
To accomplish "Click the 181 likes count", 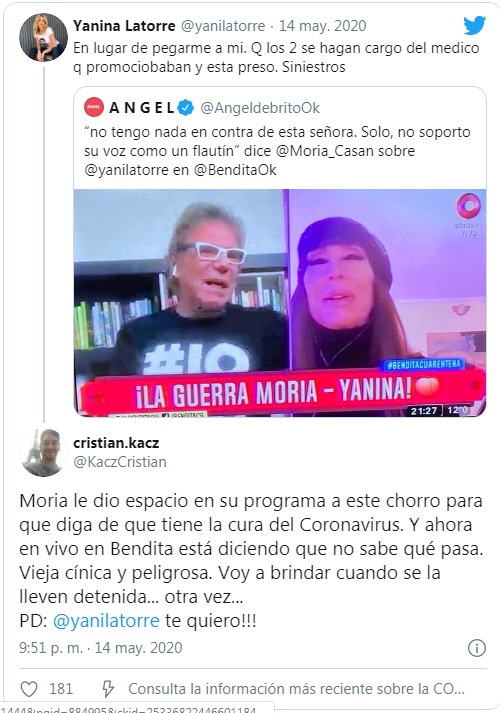I will 61,689.
